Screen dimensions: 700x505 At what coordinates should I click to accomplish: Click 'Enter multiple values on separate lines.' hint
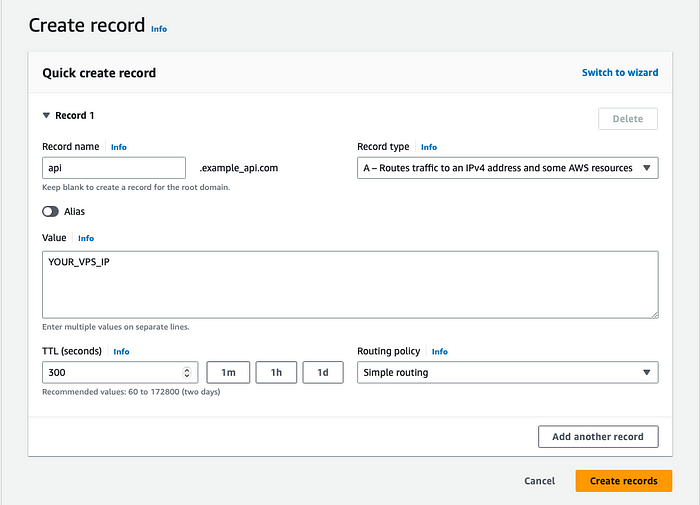(x=116, y=327)
